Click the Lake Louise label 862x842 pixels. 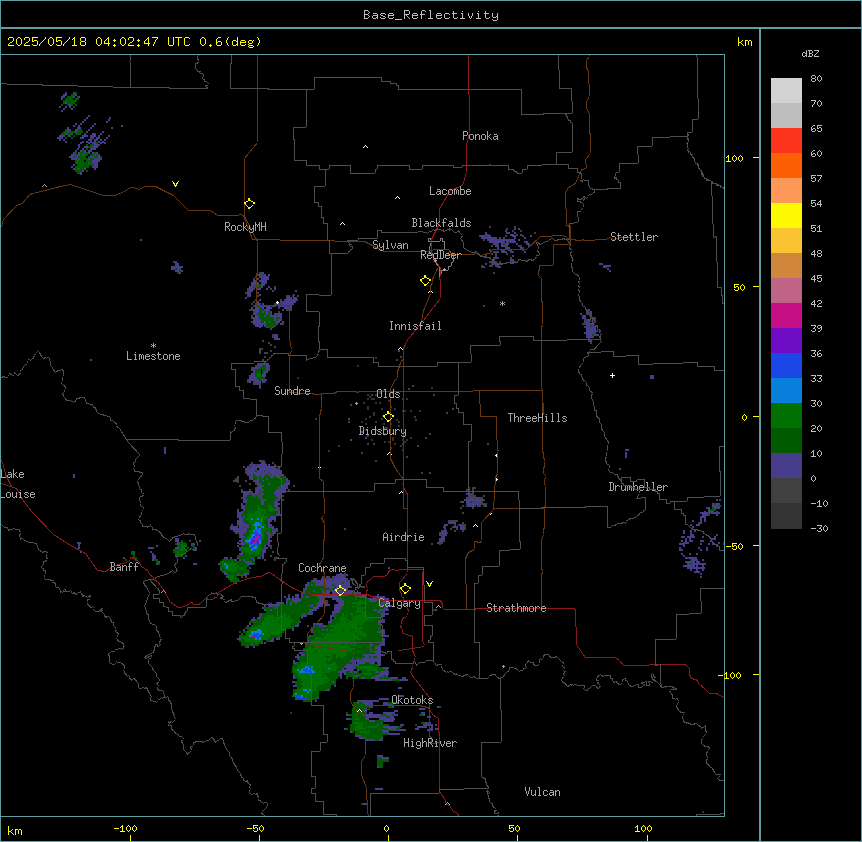(x=18, y=484)
